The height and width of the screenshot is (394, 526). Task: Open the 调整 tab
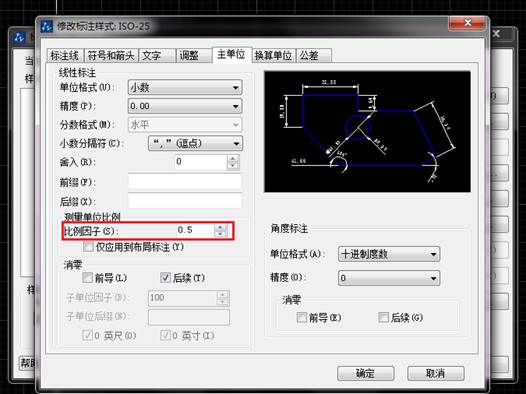[x=194, y=55]
